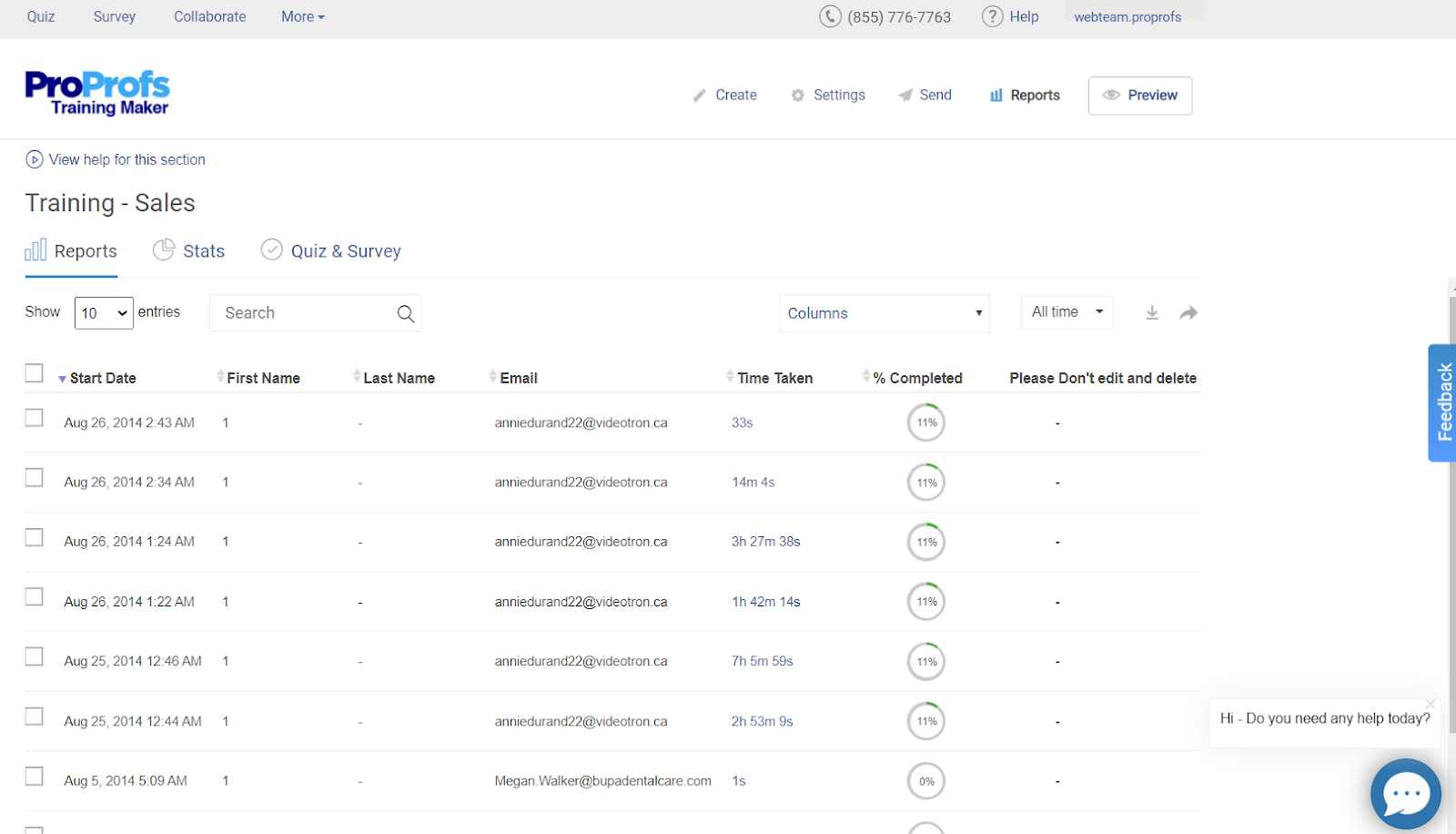This screenshot has width=1456, height=834.
Task: Open the Feedback side tab
Action: click(x=1442, y=402)
